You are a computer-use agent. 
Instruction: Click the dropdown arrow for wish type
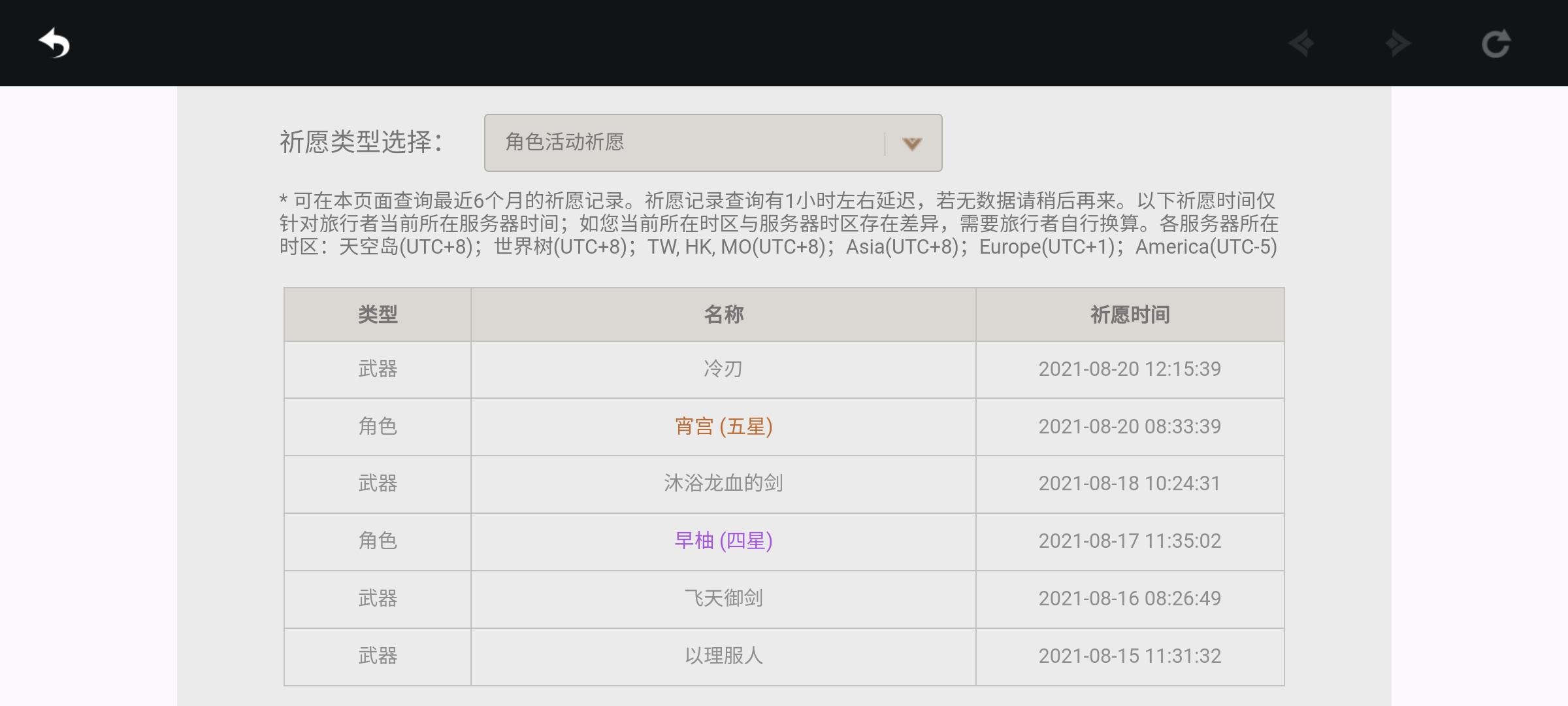[912, 143]
